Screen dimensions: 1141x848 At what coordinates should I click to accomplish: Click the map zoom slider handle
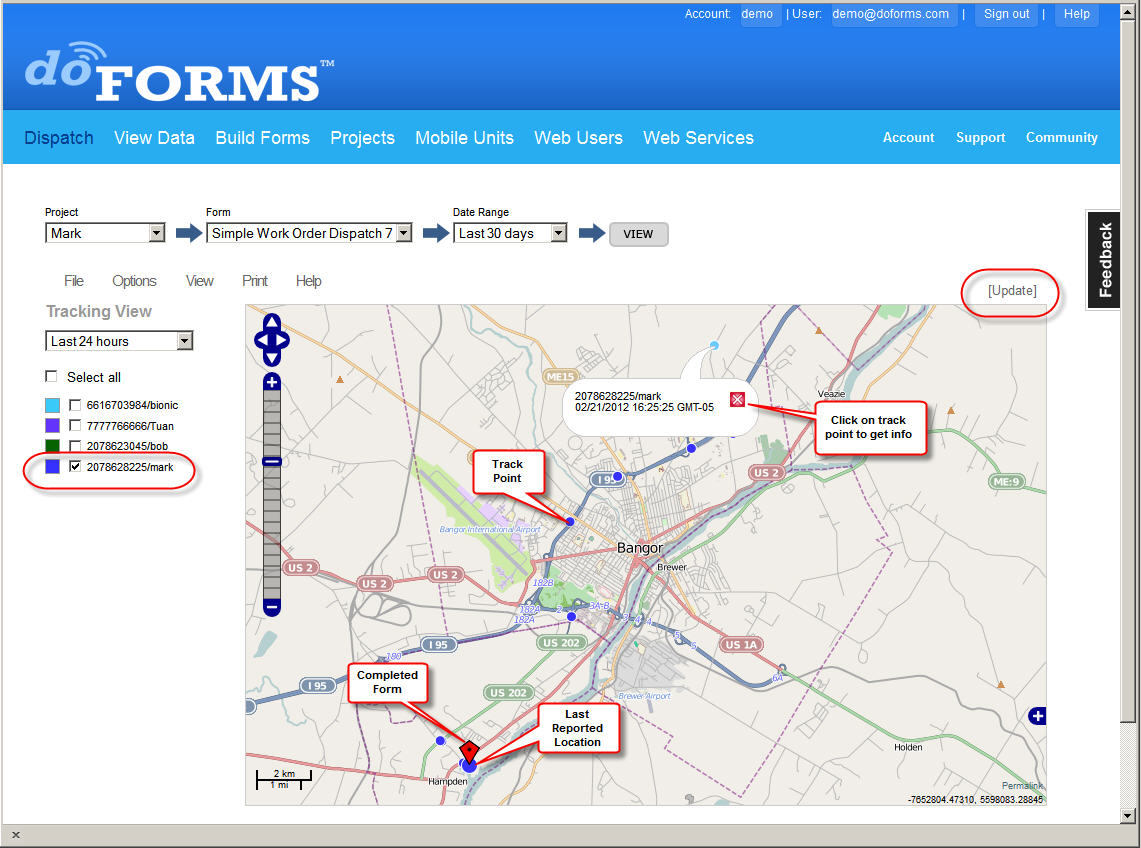pyautogui.click(x=271, y=461)
